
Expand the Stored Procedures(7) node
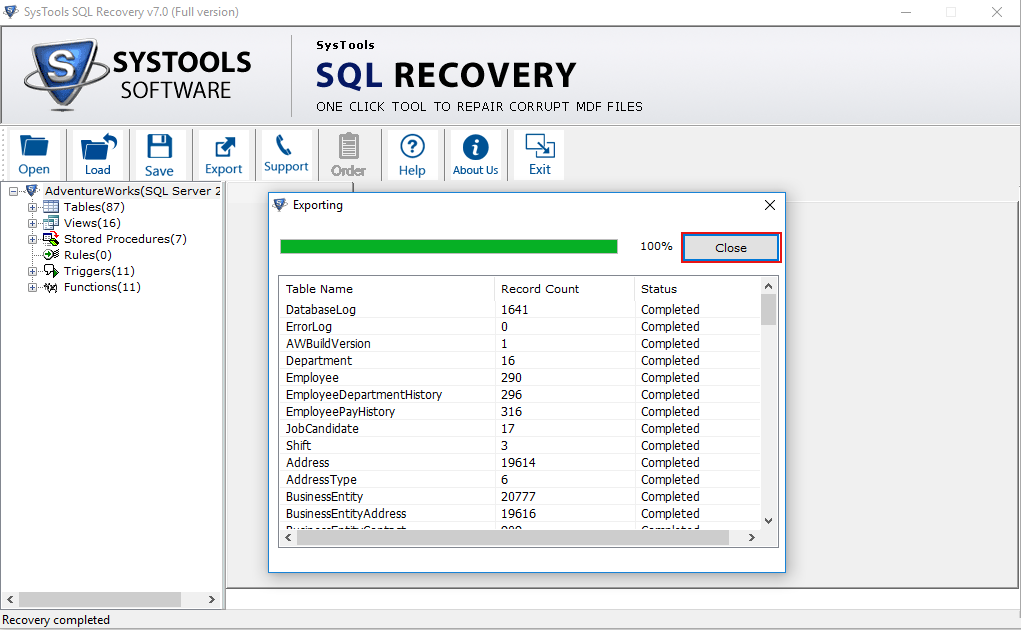point(32,240)
